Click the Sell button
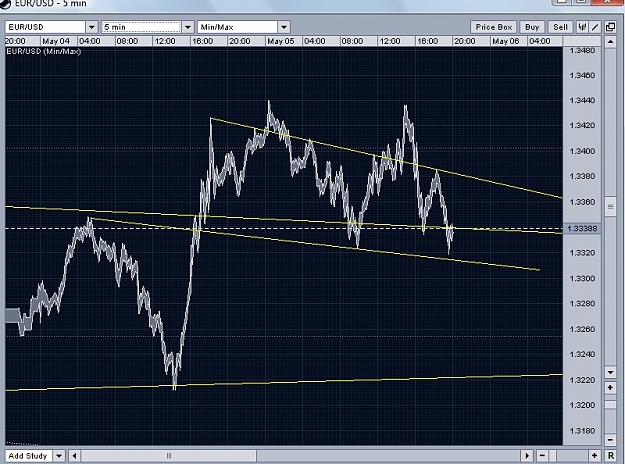 point(560,27)
